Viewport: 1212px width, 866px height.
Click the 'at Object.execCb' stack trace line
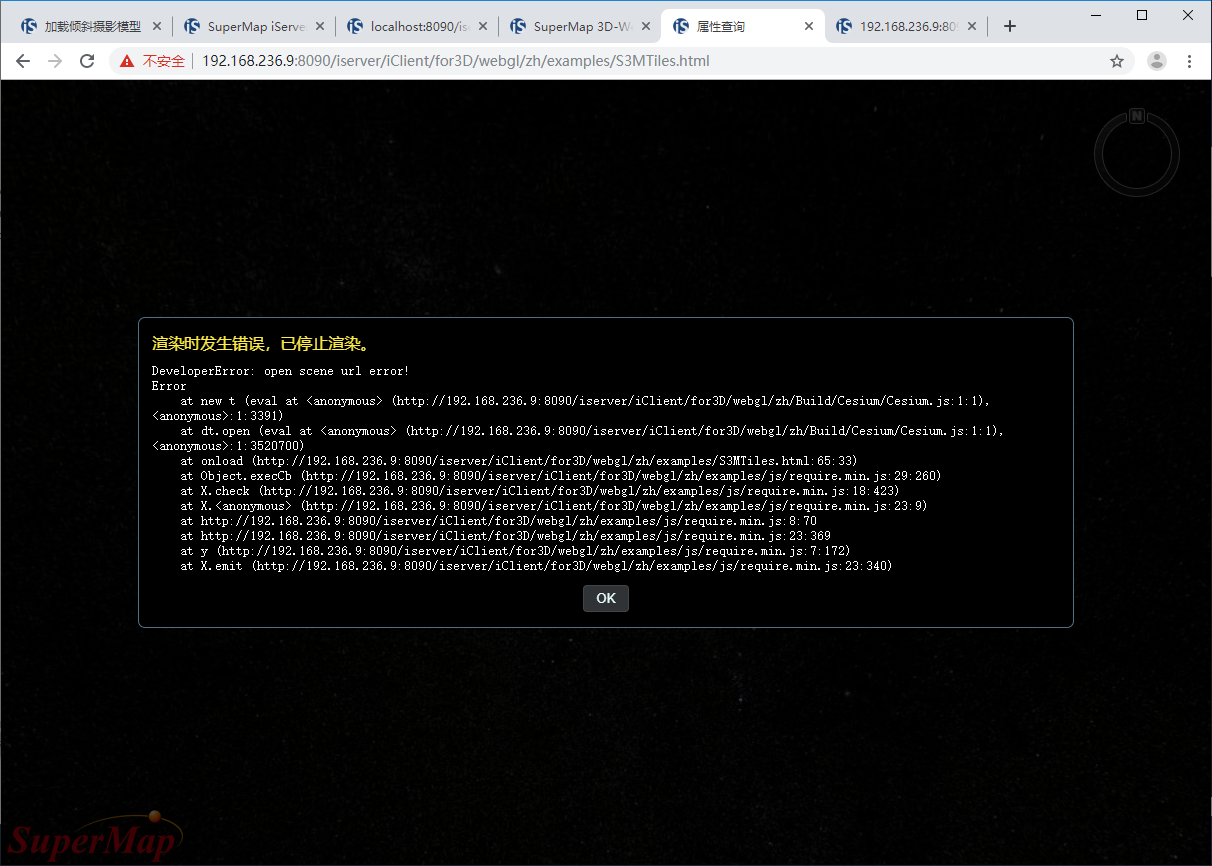[560, 476]
